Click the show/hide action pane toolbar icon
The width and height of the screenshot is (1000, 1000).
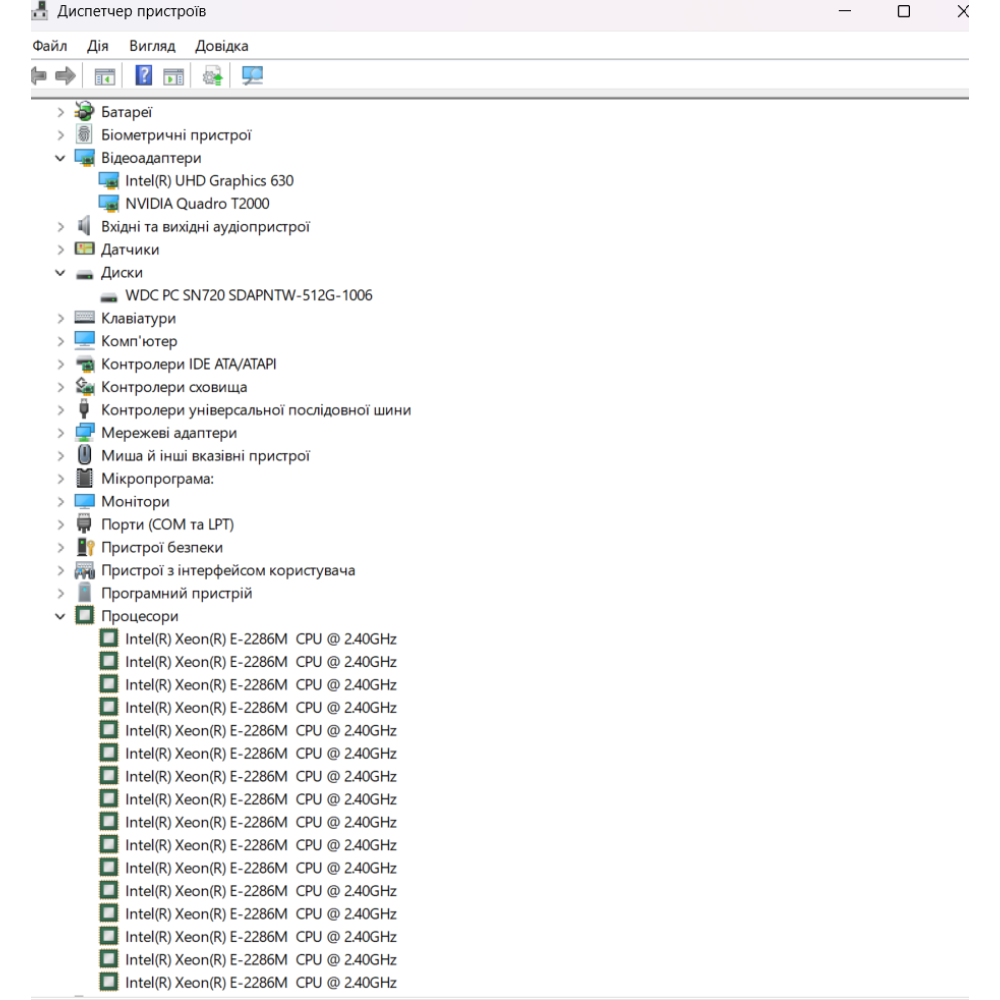click(x=174, y=76)
